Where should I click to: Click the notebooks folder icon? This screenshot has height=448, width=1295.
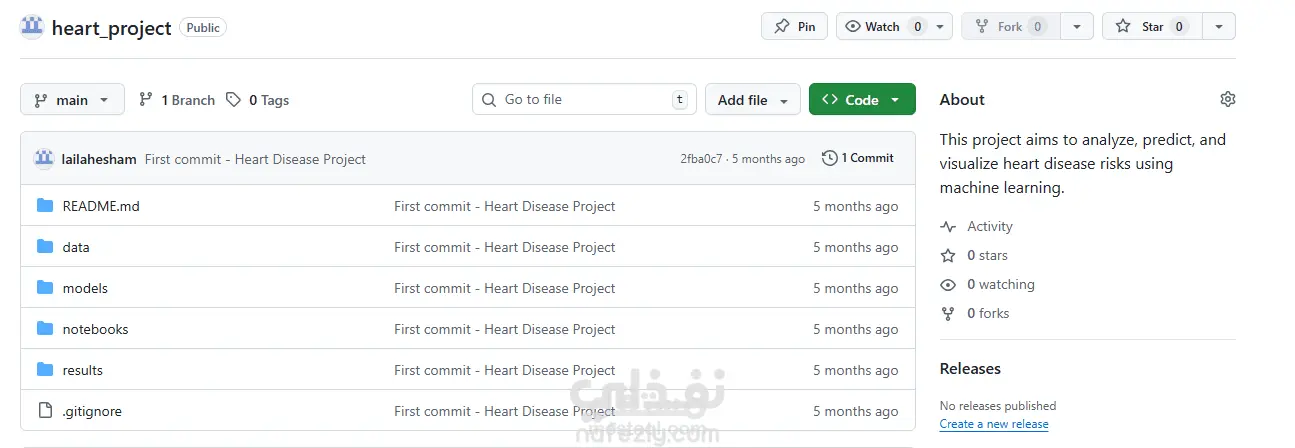44,329
